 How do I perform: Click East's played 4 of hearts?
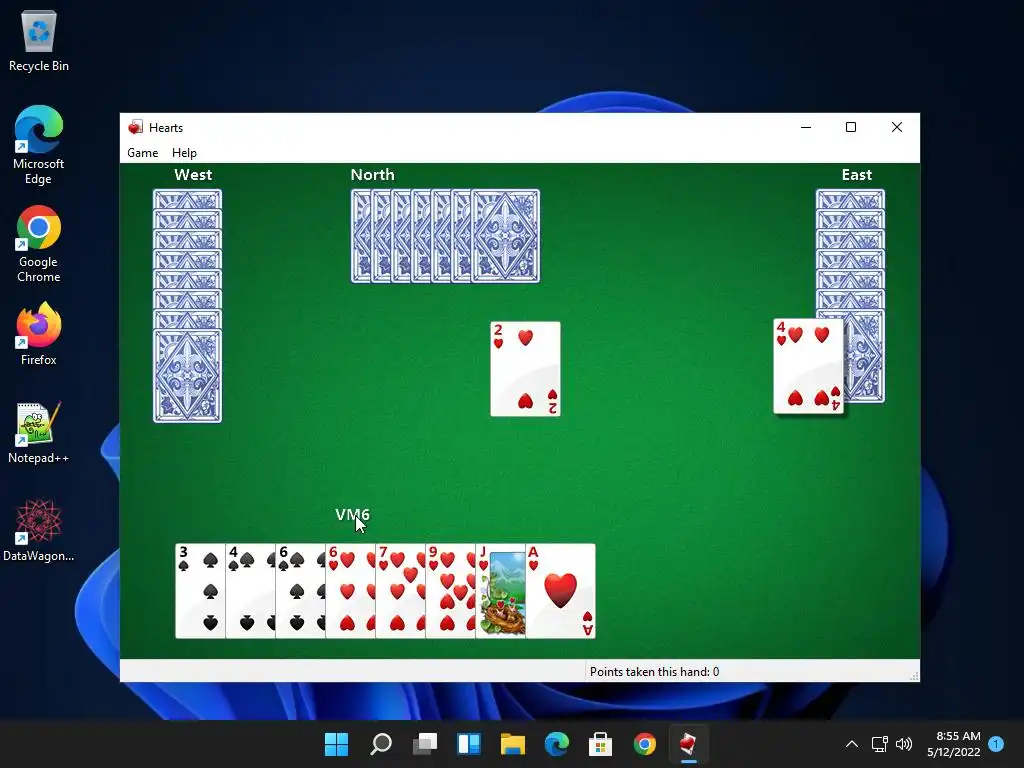click(808, 366)
